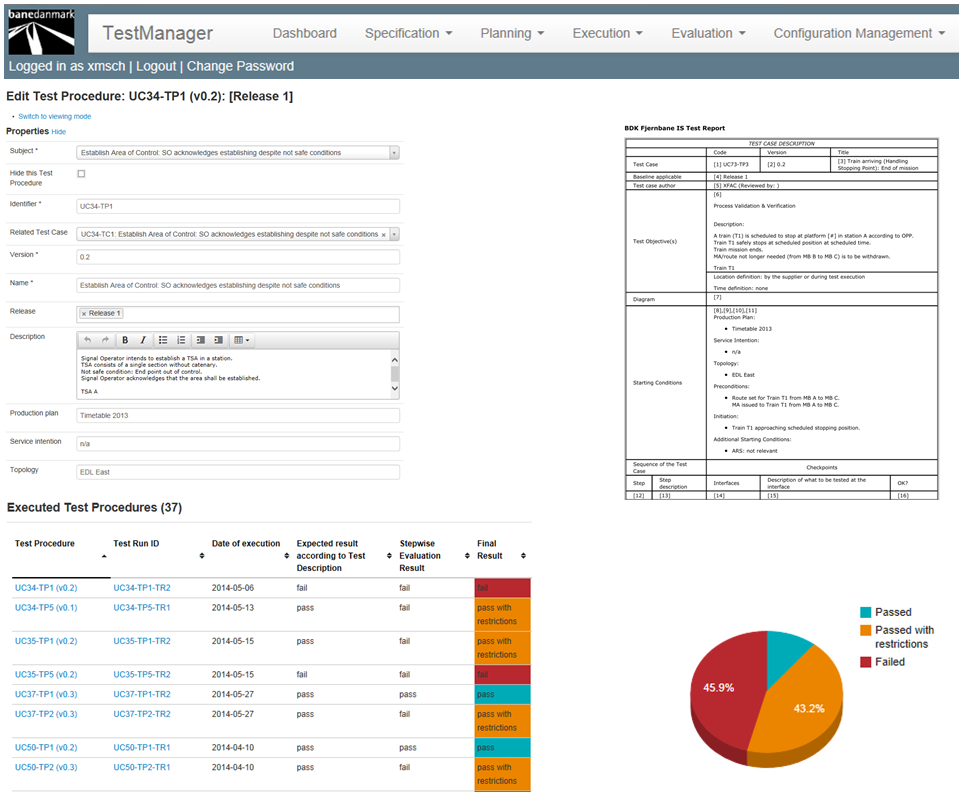The height and width of the screenshot is (800, 963).
Task: Clear the Related Test Case selection
Action: pos(384,234)
